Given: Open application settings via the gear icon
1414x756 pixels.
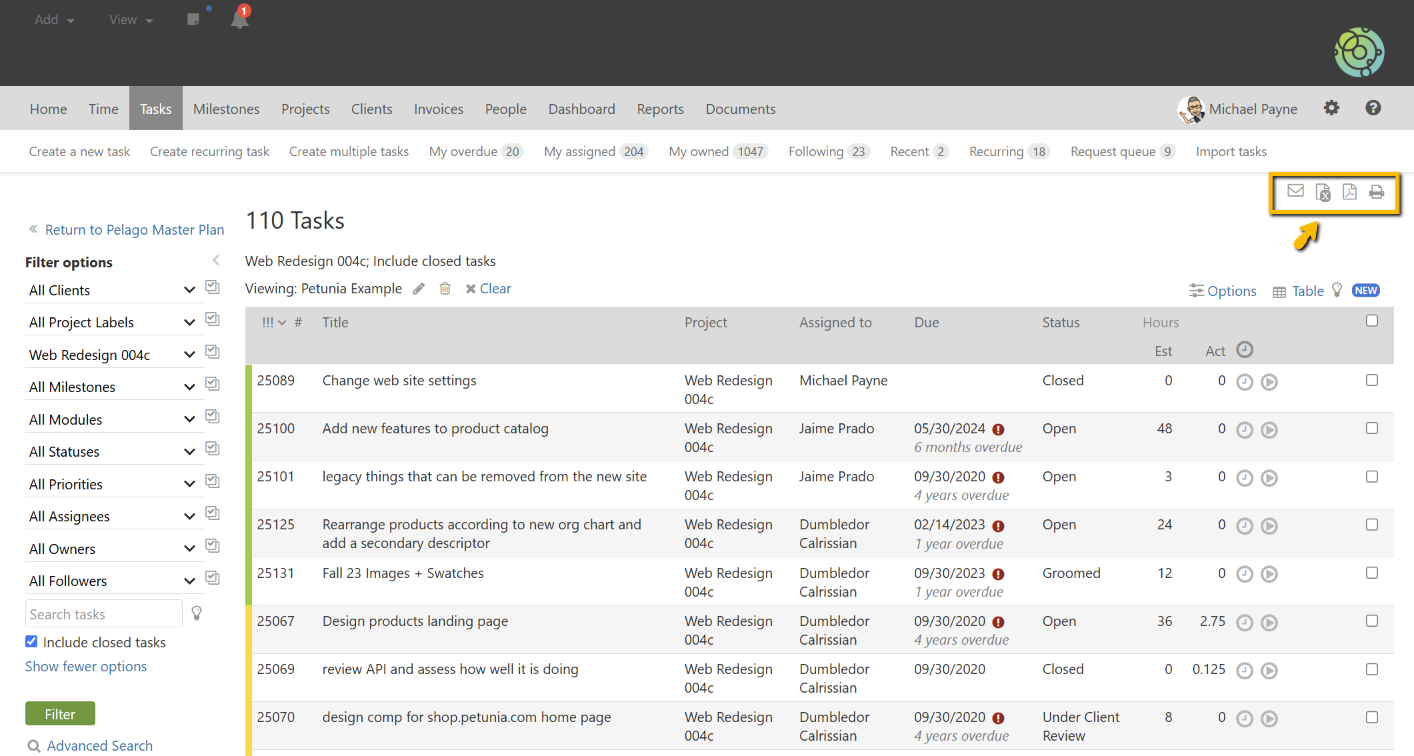Looking at the screenshot, I should click(1331, 108).
